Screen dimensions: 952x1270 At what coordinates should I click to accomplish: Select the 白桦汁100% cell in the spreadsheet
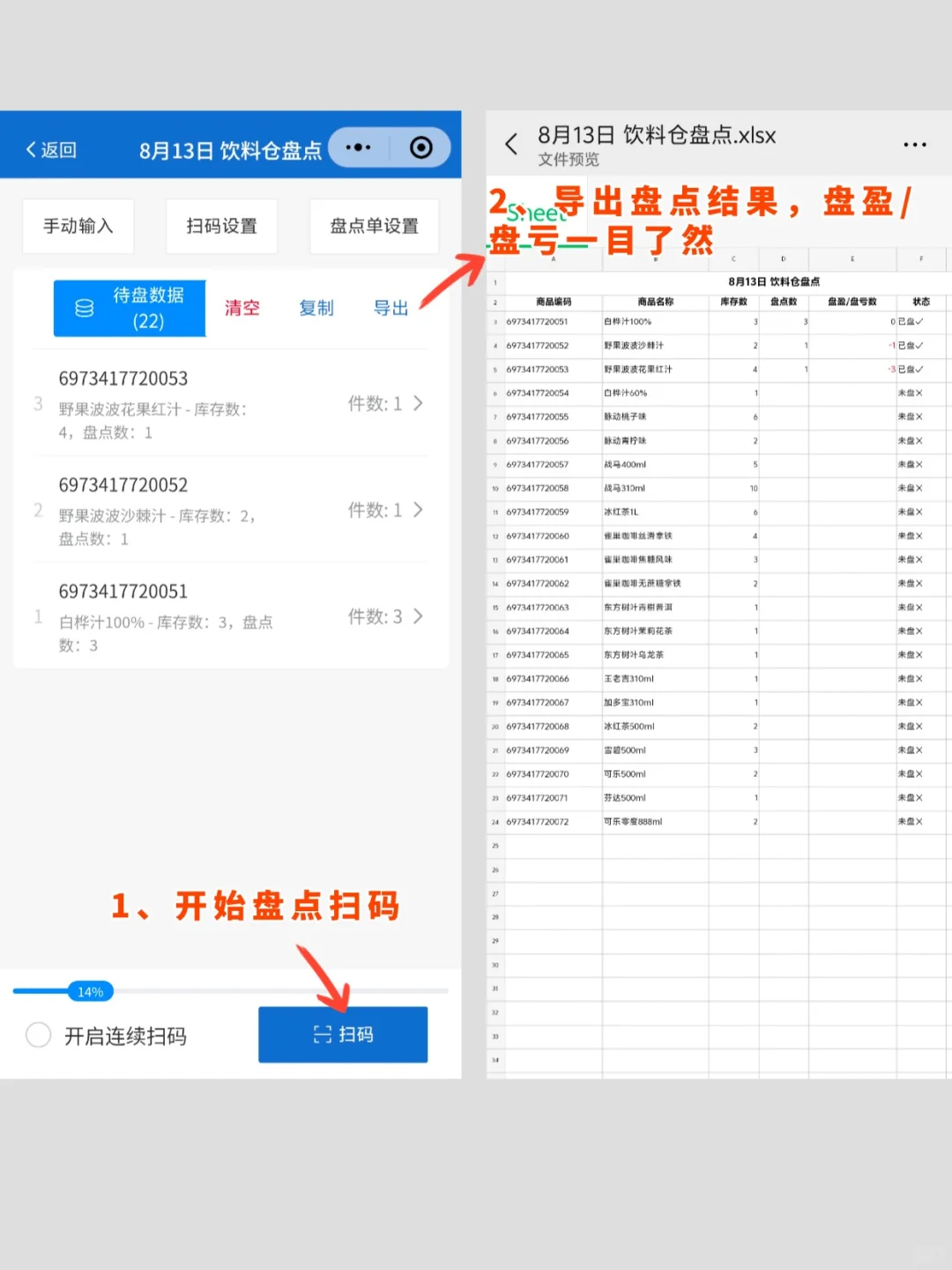tap(656, 321)
